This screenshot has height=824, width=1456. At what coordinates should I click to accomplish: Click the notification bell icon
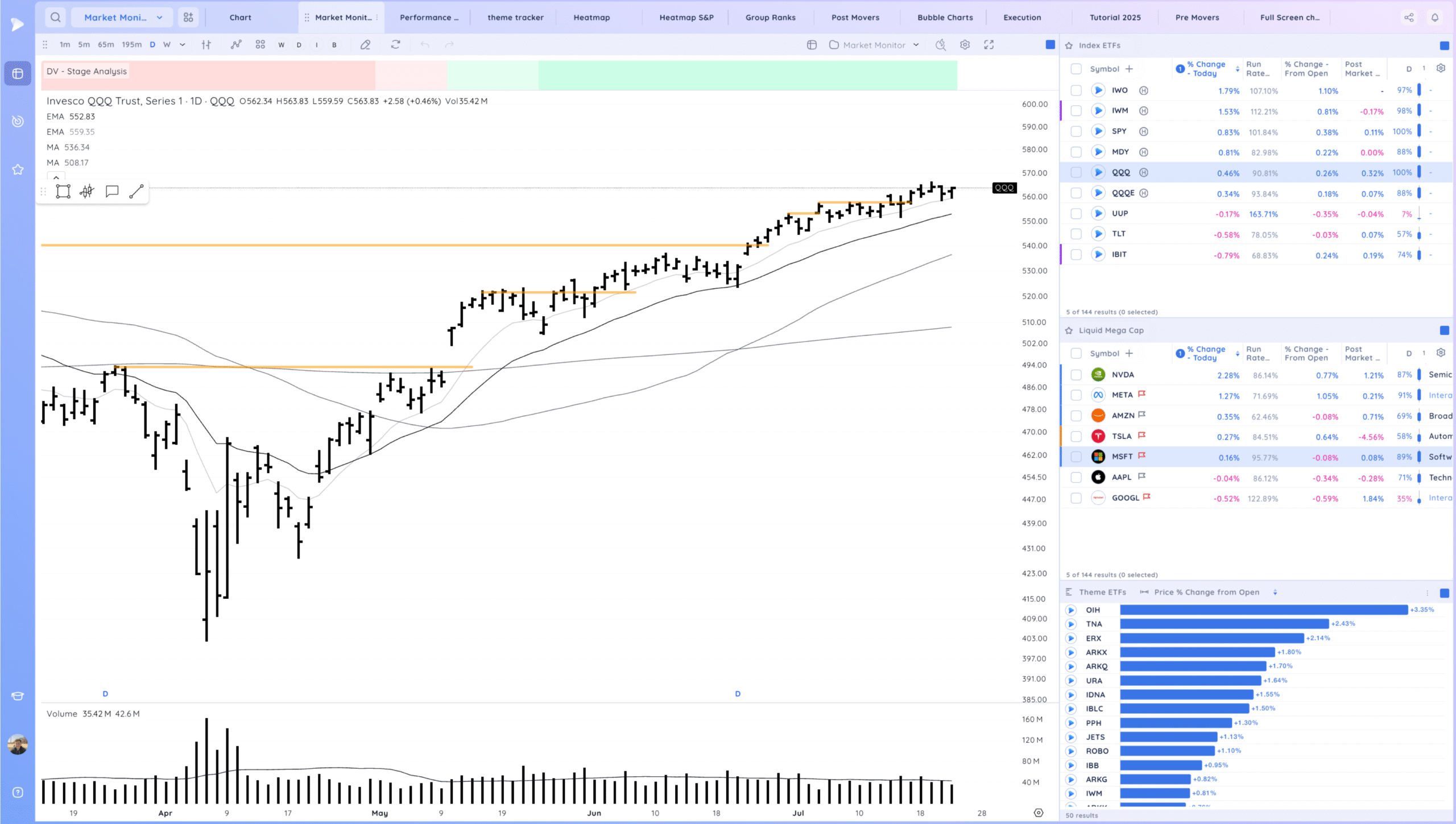point(1435,18)
